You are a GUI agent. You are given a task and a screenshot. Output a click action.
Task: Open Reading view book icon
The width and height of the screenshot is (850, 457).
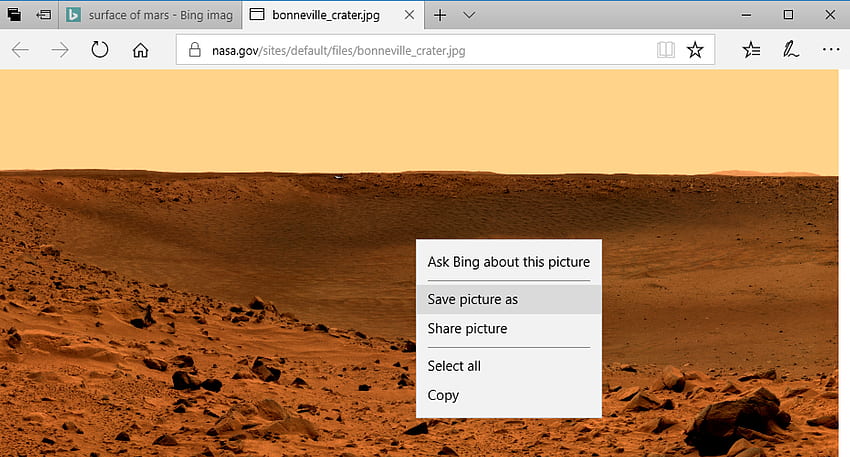pos(666,50)
